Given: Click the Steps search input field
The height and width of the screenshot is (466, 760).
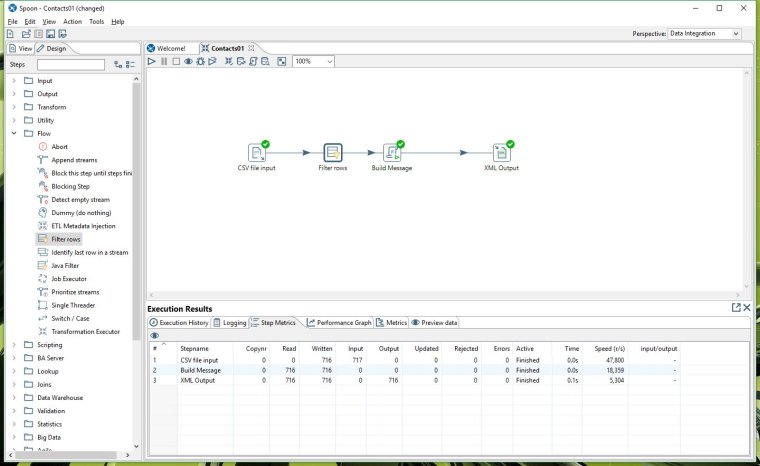Looking at the screenshot, I should 70,64.
